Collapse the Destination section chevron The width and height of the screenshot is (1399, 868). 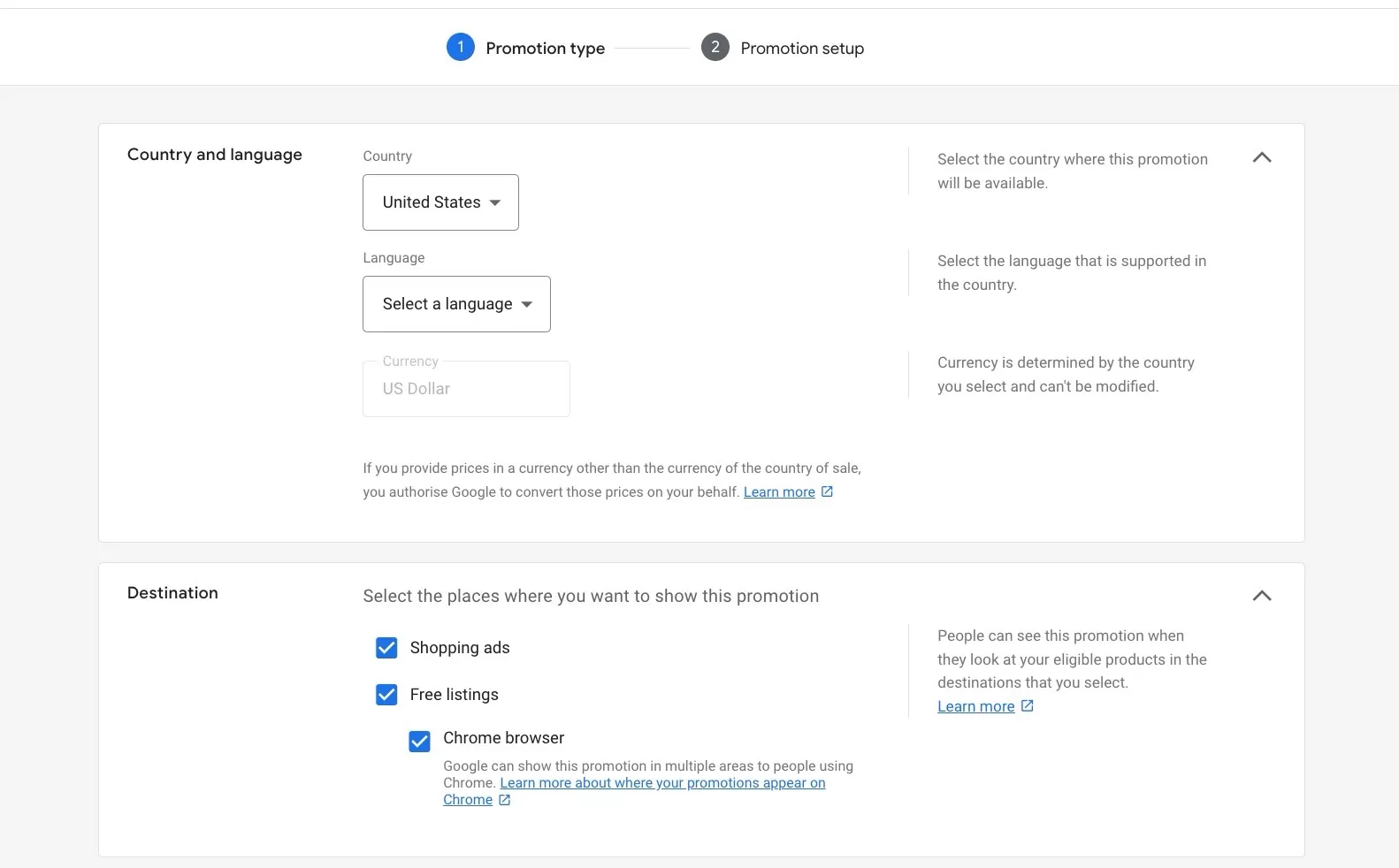pyautogui.click(x=1262, y=596)
